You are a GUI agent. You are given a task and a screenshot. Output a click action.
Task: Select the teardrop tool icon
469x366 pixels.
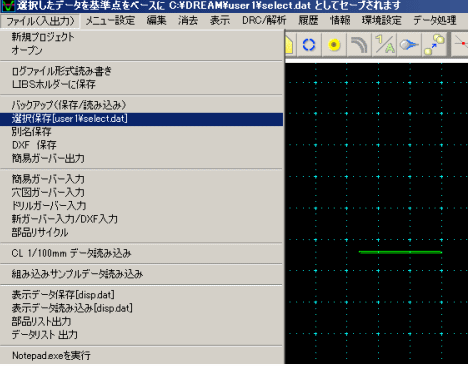pos(409,45)
